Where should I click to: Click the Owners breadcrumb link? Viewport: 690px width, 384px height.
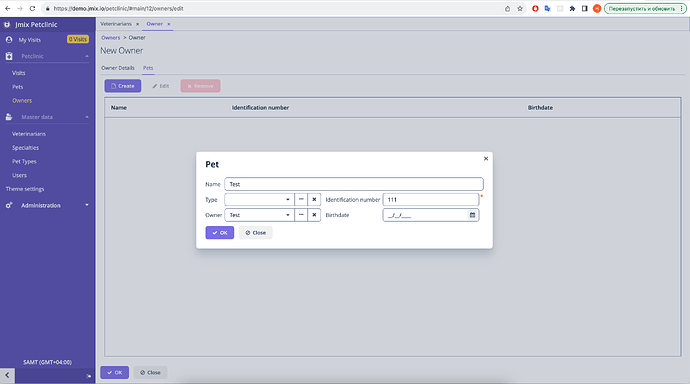(110, 38)
